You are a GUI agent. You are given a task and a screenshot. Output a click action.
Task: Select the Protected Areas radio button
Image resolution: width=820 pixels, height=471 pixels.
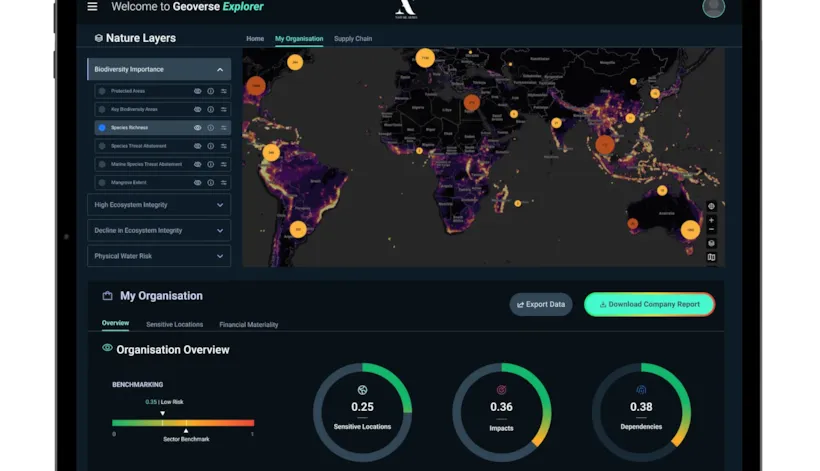[x=102, y=91]
